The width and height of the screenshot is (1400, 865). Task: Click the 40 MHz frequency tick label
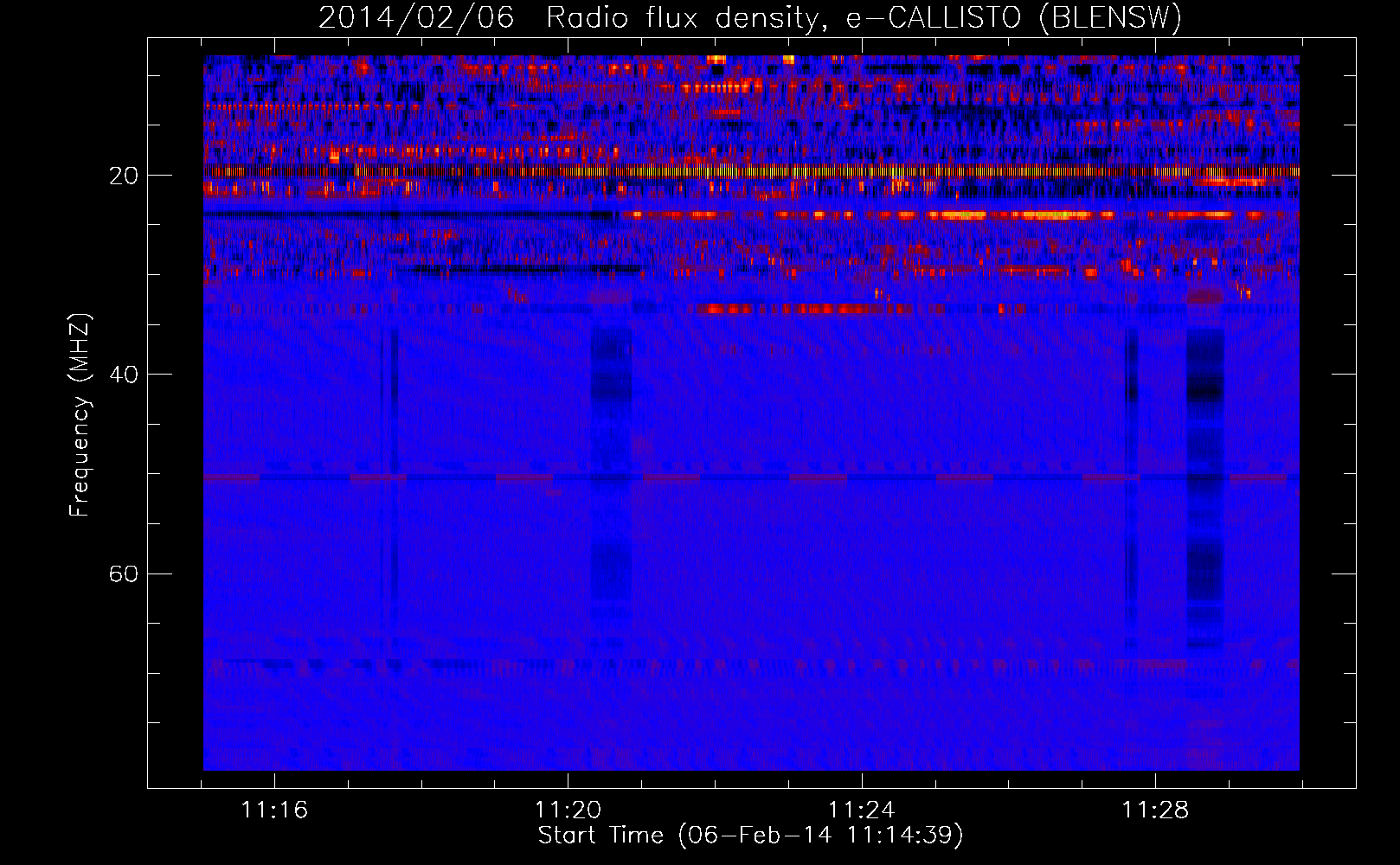tap(123, 375)
